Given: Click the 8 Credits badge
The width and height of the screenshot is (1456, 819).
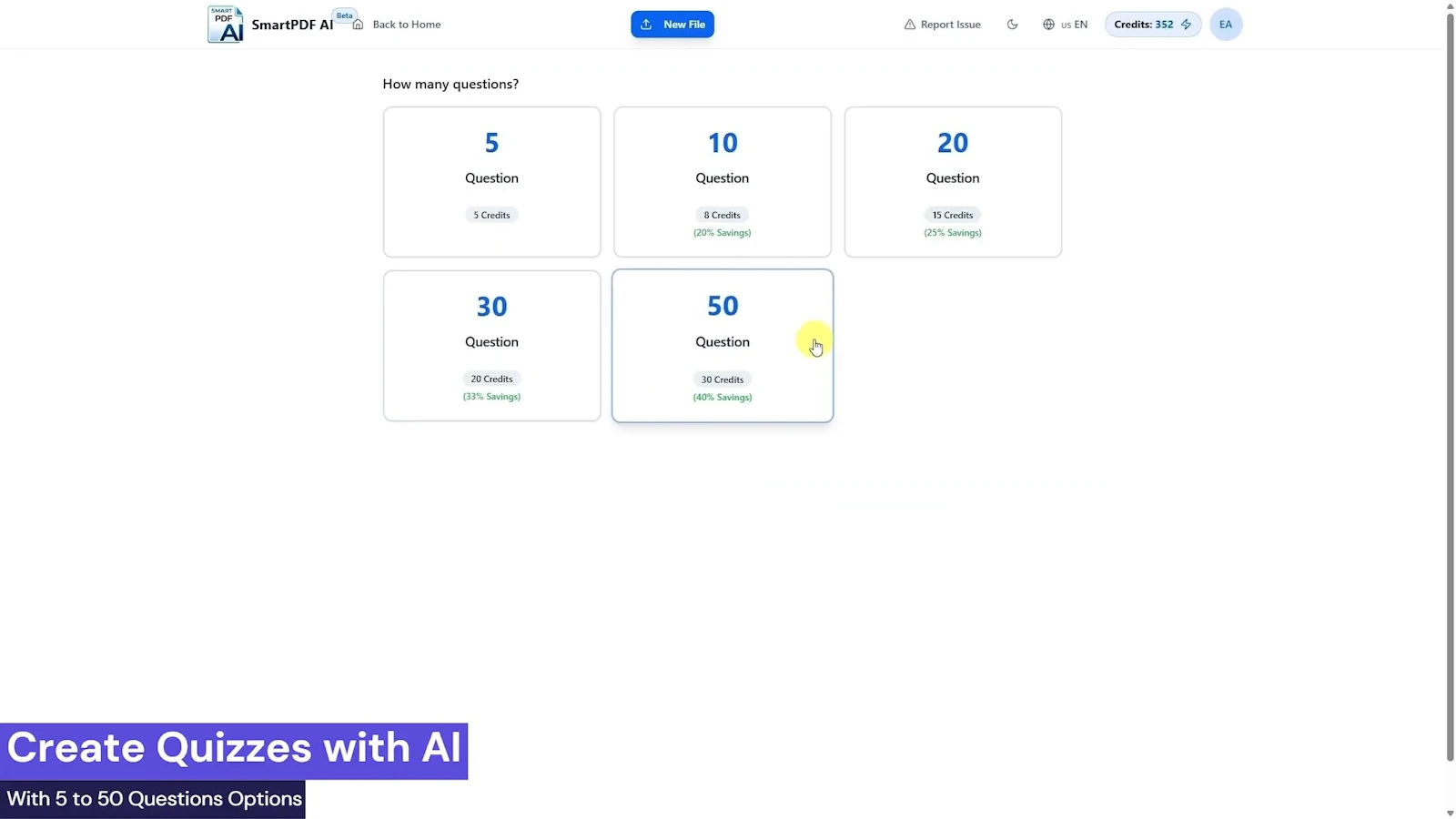Looking at the screenshot, I should point(723,215).
